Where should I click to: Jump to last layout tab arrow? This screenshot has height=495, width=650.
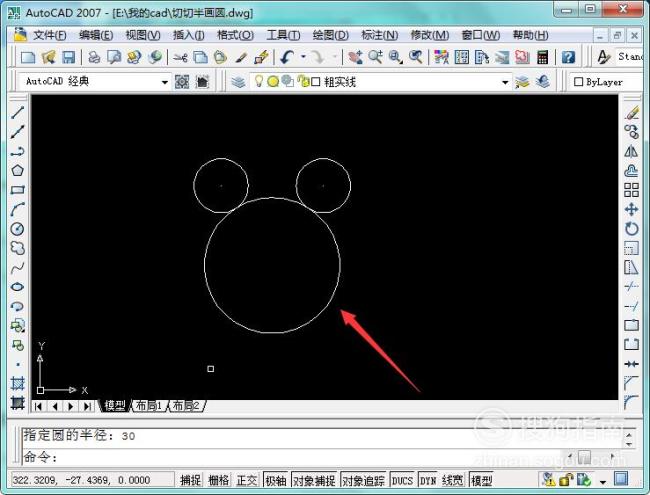pos(87,406)
